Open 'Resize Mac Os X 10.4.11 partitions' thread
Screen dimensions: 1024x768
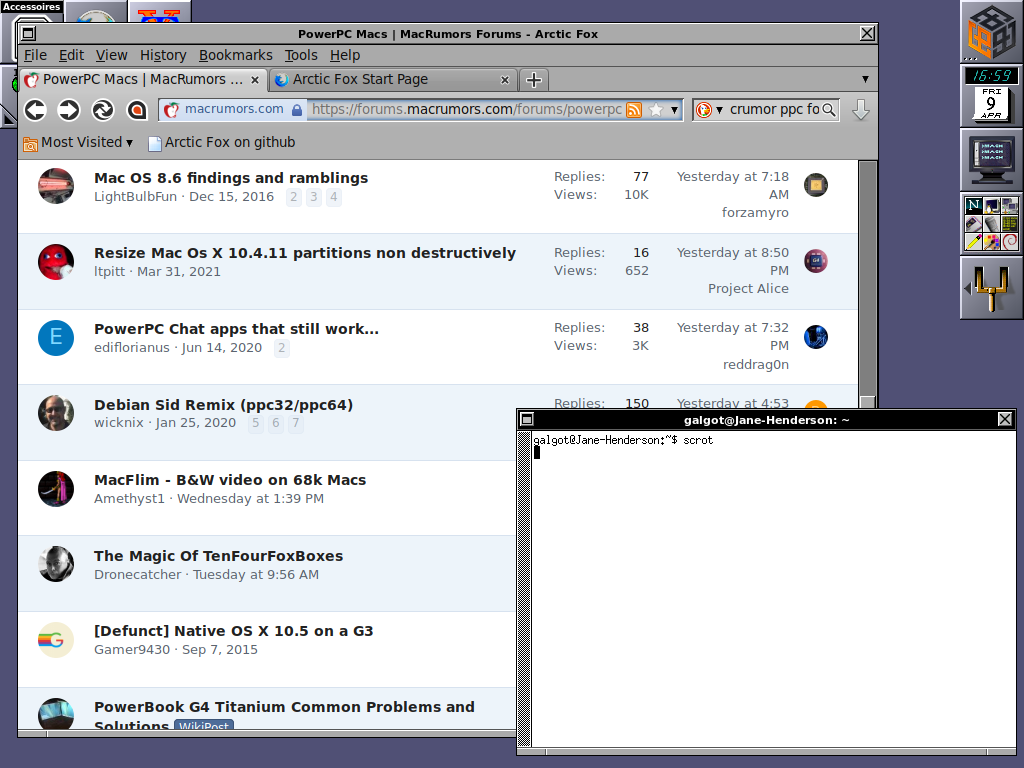click(305, 253)
